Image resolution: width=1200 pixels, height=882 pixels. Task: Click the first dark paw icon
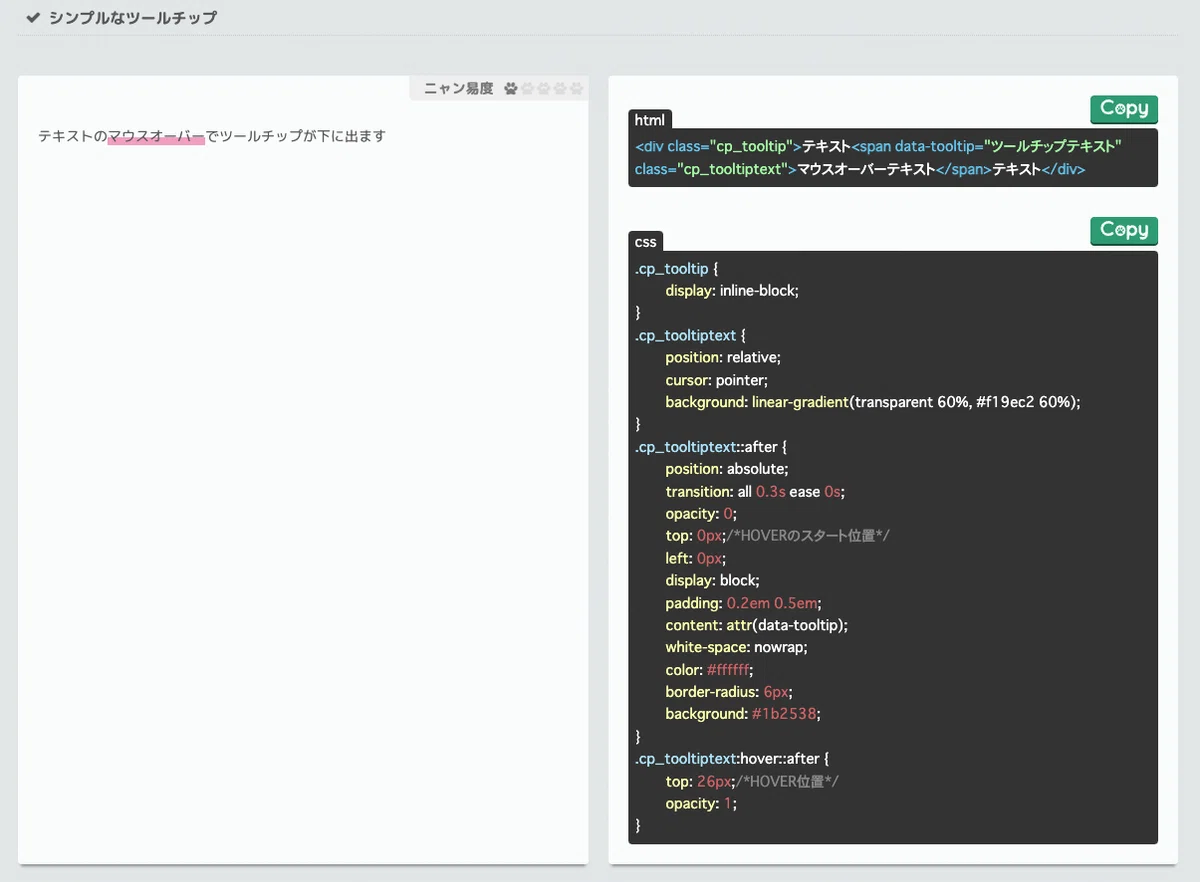(511, 88)
